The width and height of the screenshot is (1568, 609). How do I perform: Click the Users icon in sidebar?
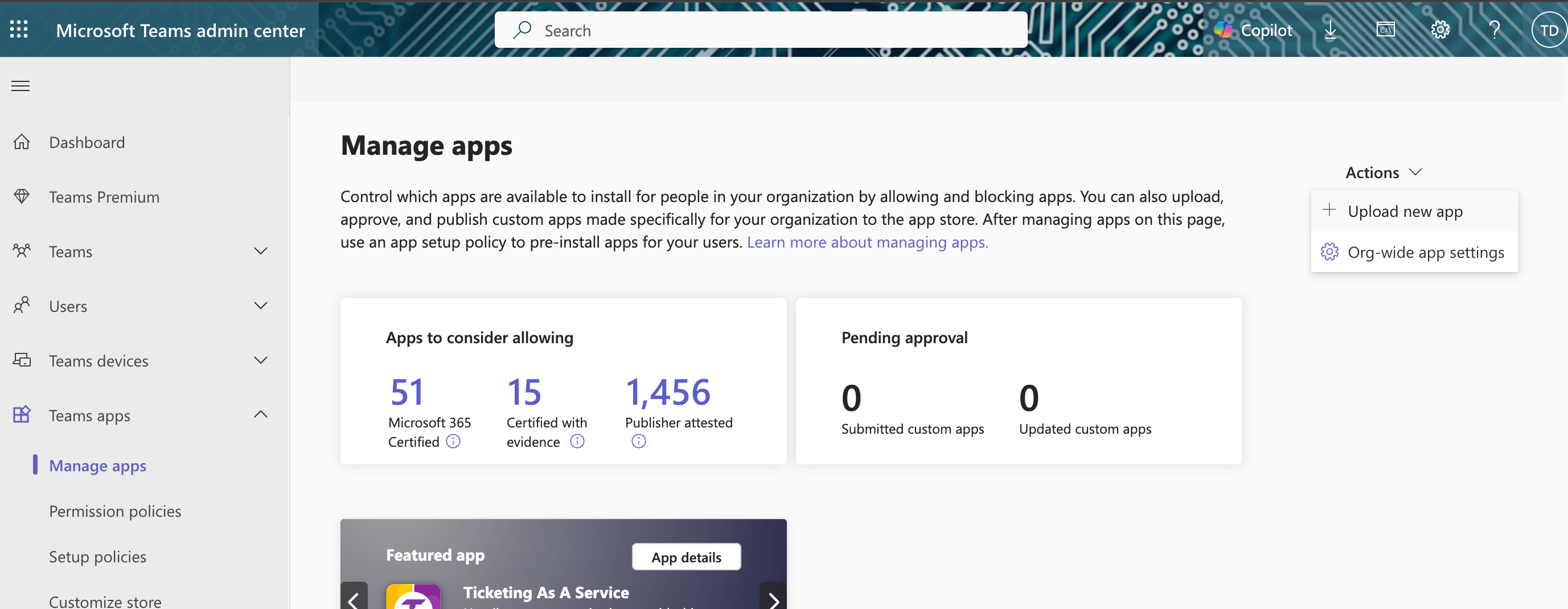pyautogui.click(x=22, y=305)
